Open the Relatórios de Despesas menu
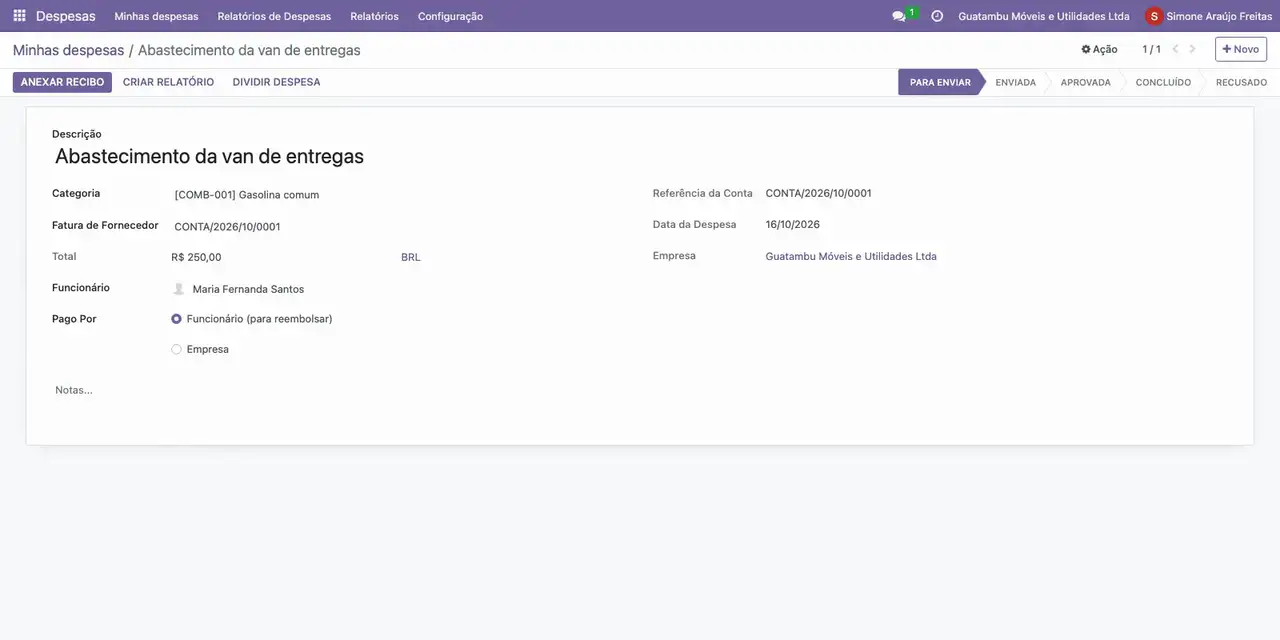The height and width of the screenshot is (640, 1280). (x=274, y=16)
